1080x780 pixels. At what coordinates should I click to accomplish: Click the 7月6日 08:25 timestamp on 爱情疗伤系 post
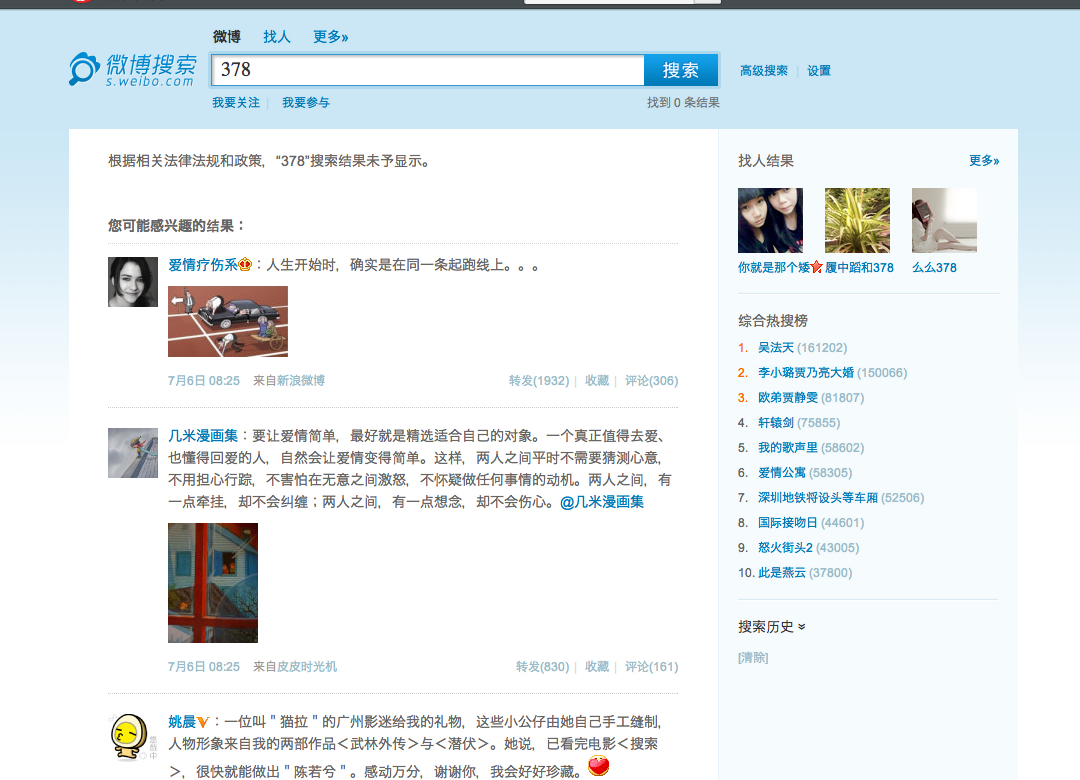pos(204,380)
